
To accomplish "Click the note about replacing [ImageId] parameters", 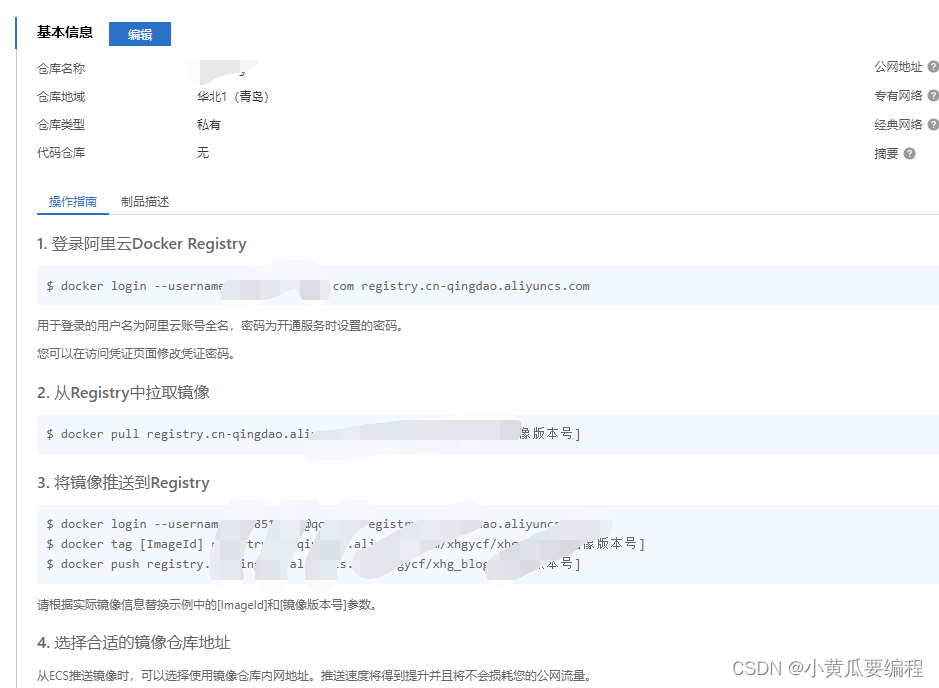I will click(x=207, y=605).
